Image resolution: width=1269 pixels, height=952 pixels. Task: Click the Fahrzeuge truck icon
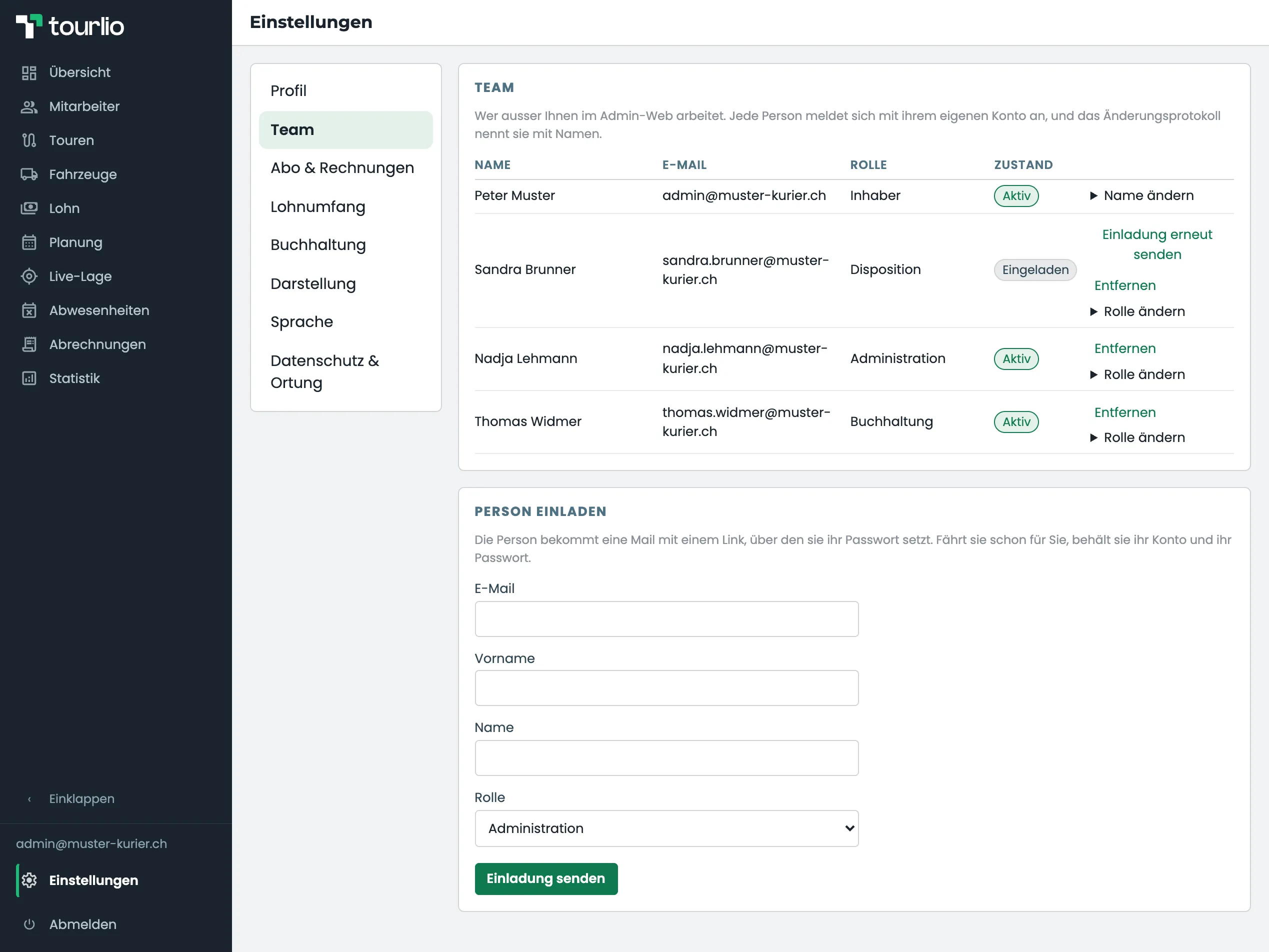[28, 174]
